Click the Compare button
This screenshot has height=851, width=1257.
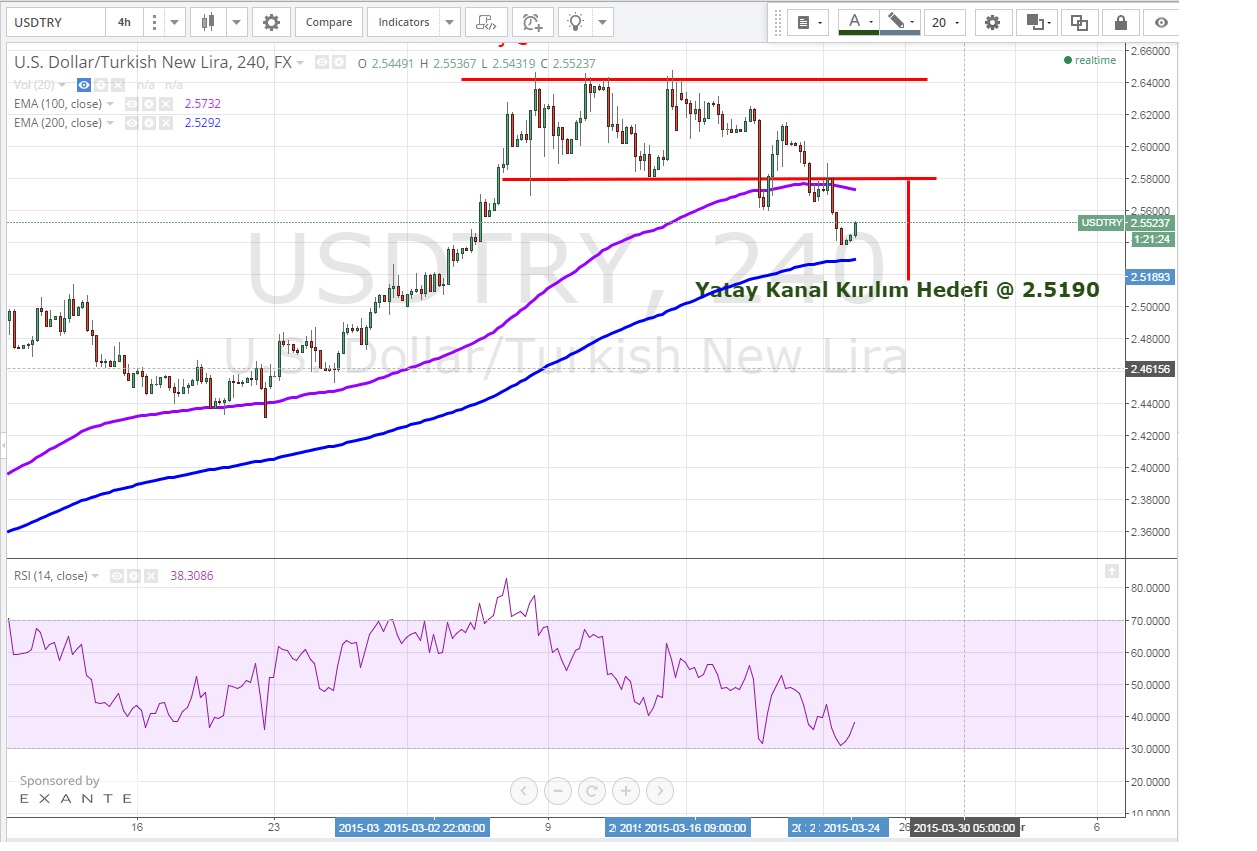pos(328,22)
